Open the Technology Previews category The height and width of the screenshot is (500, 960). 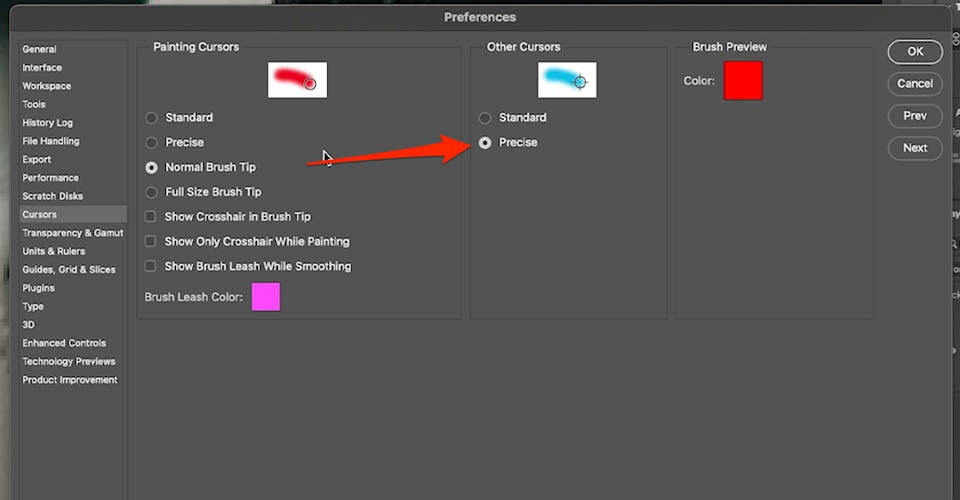tap(69, 361)
